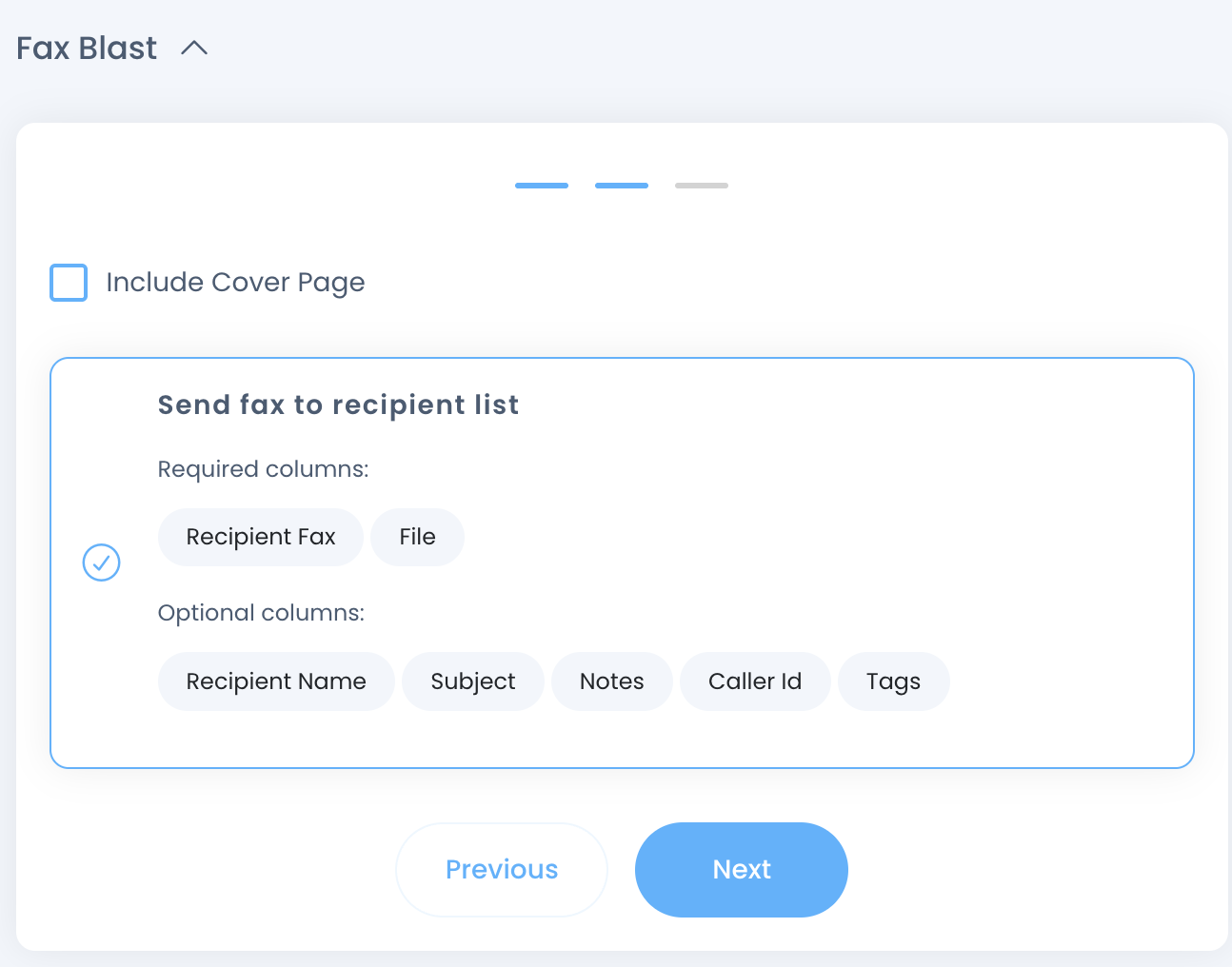Click the Recipient Name column chip
1232x967 pixels.
click(x=276, y=681)
